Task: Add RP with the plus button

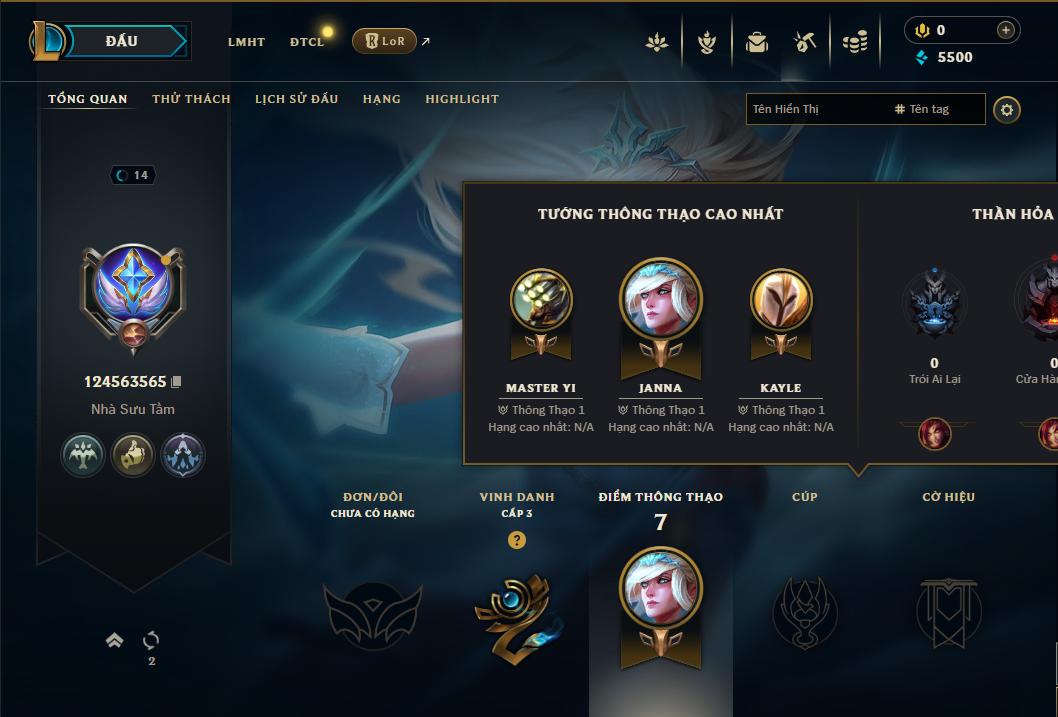Action: (x=1005, y=30)
